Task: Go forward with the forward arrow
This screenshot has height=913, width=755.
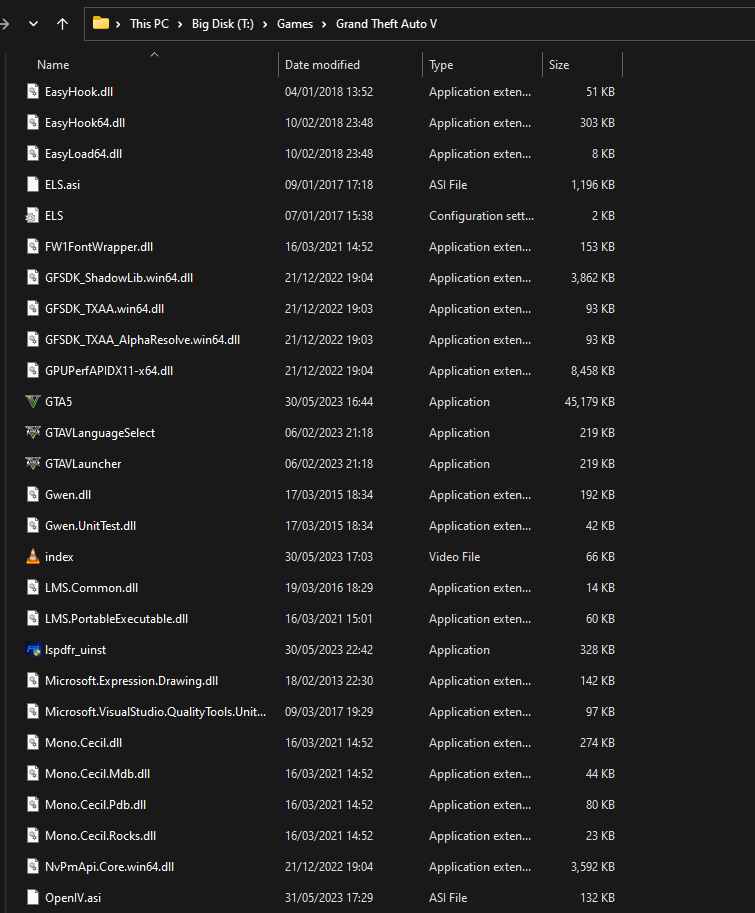Action: 5,24
